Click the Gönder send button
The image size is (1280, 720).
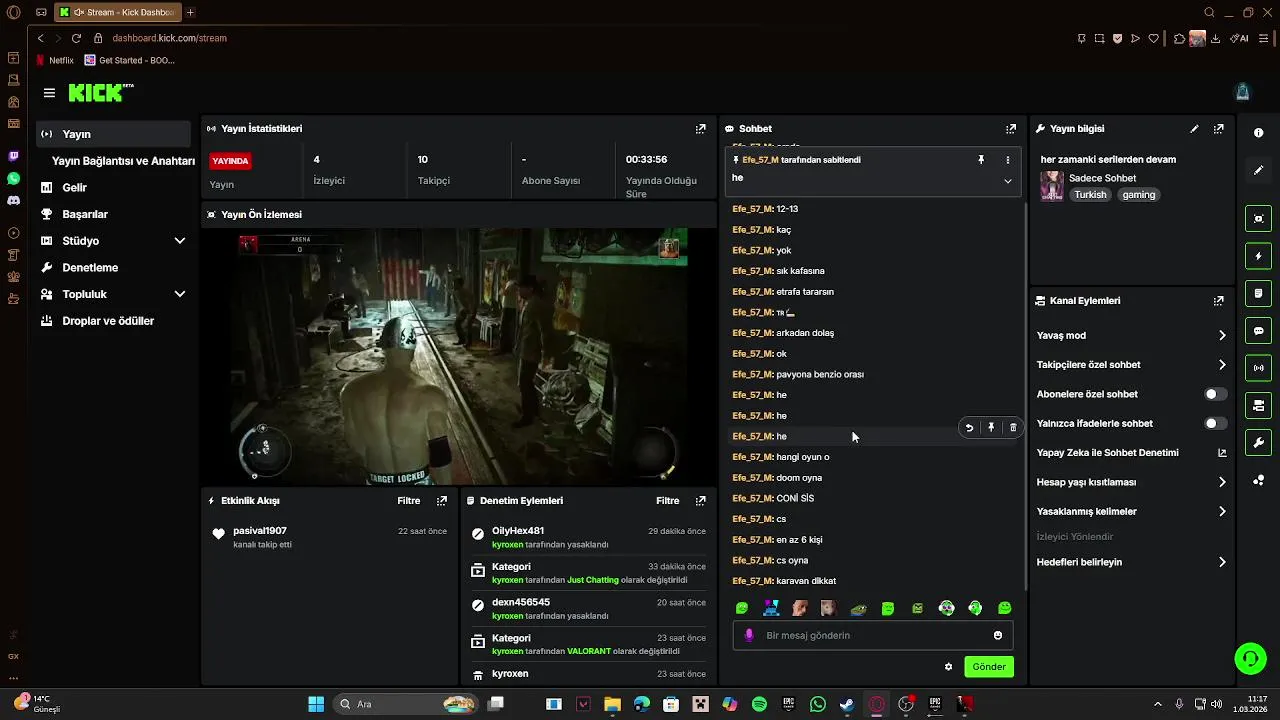tap(989, 667)
